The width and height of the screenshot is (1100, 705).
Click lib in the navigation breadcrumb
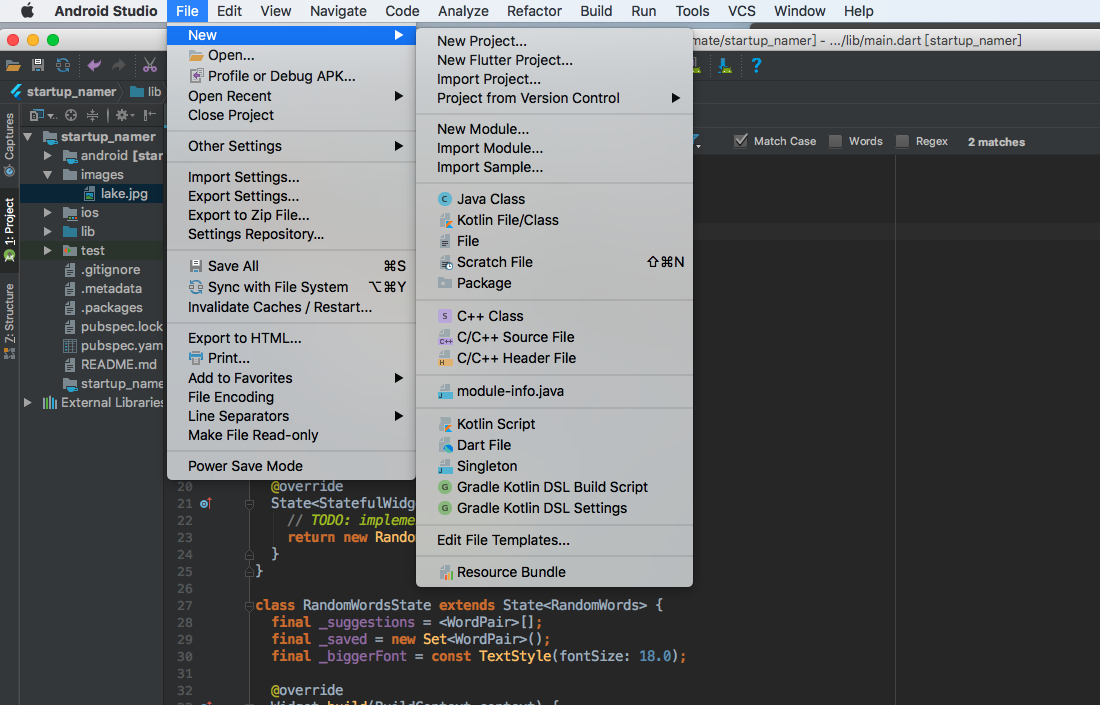click(147, 92)
